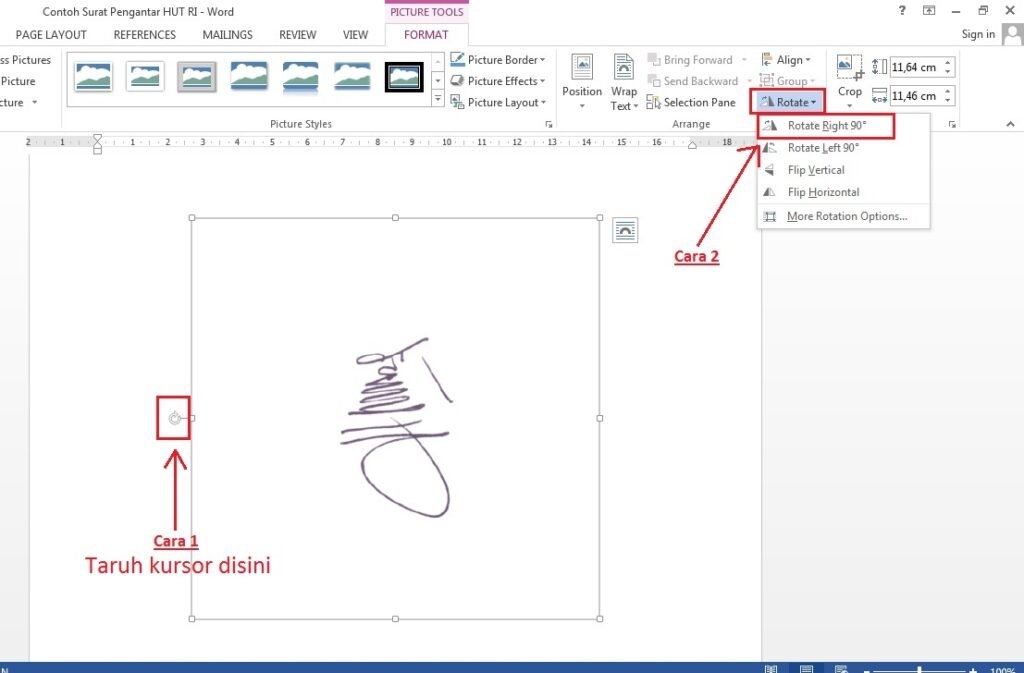The width and height of the screenshot is (1024, 673).
Task: Switch to the REFERENCES ribbon tab
Action: pos(145,35)
